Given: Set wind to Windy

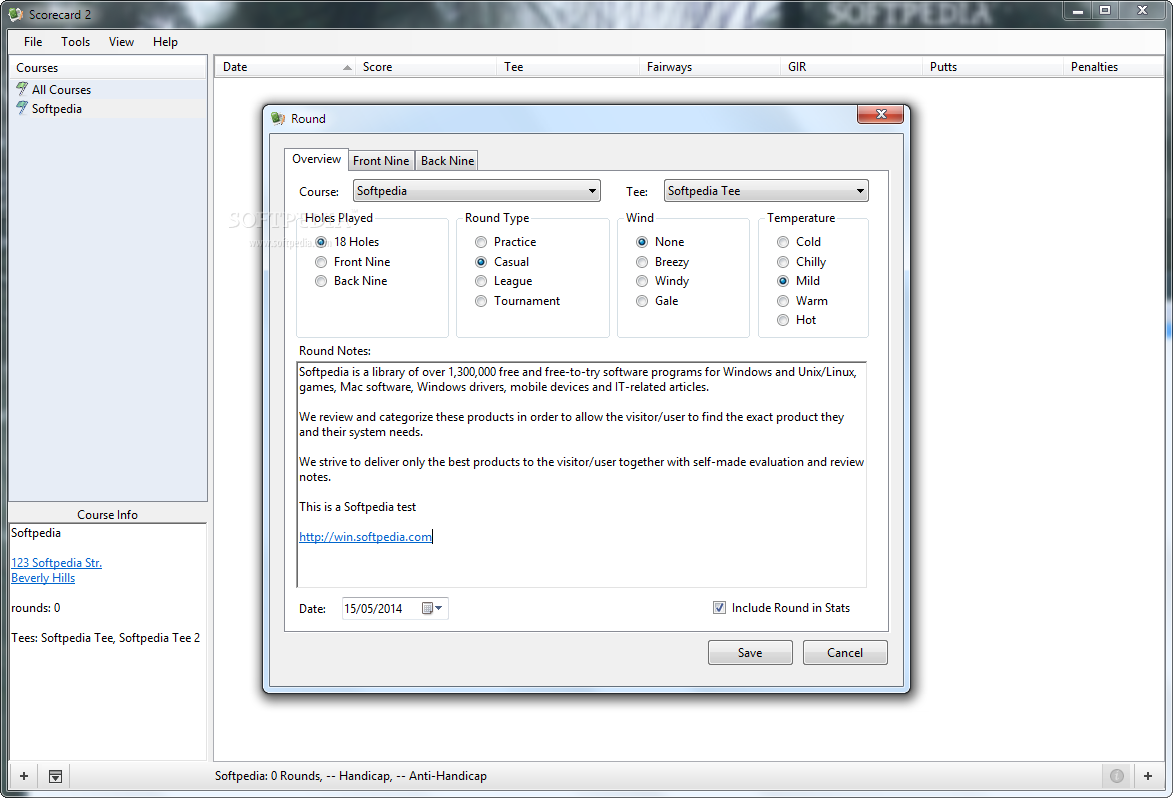Looking at the screenshot, I should pos(663,281).
